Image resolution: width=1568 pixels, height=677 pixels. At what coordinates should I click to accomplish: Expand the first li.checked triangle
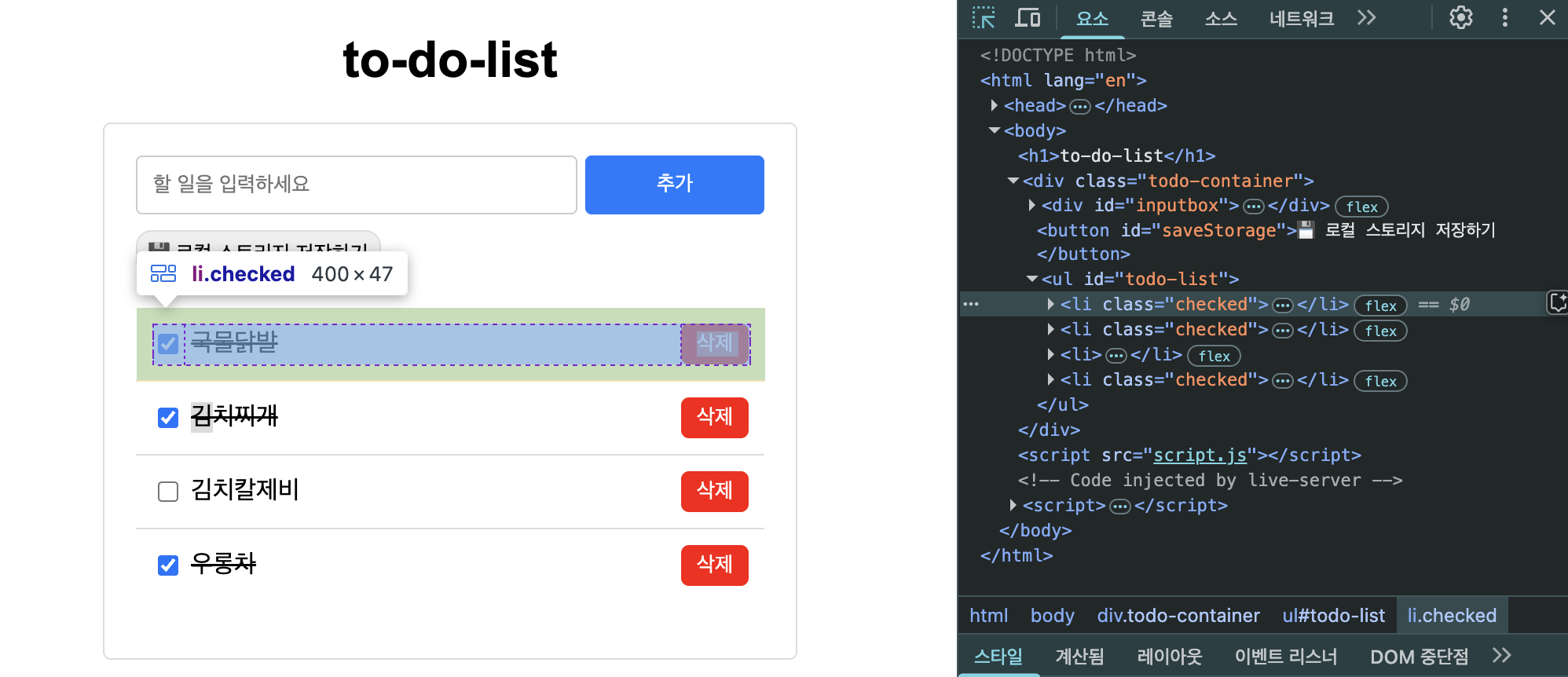1051,304
